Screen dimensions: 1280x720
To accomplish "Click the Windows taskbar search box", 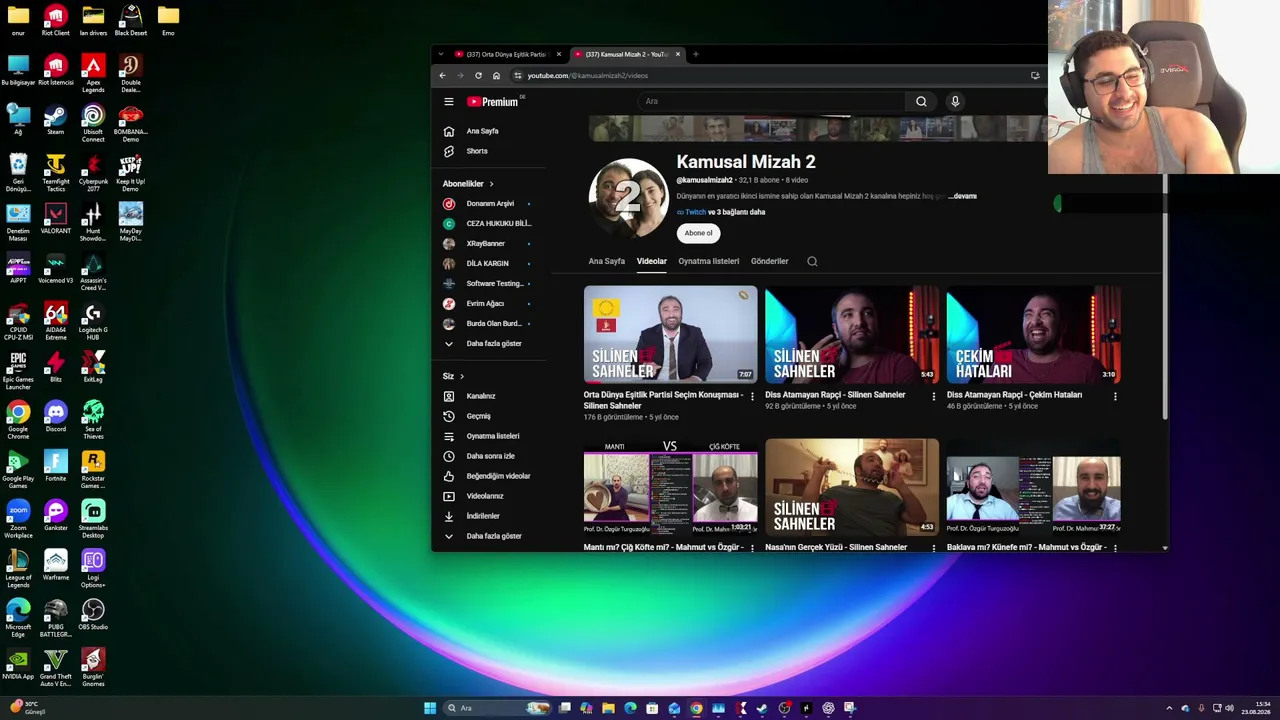I will [497, 708].
